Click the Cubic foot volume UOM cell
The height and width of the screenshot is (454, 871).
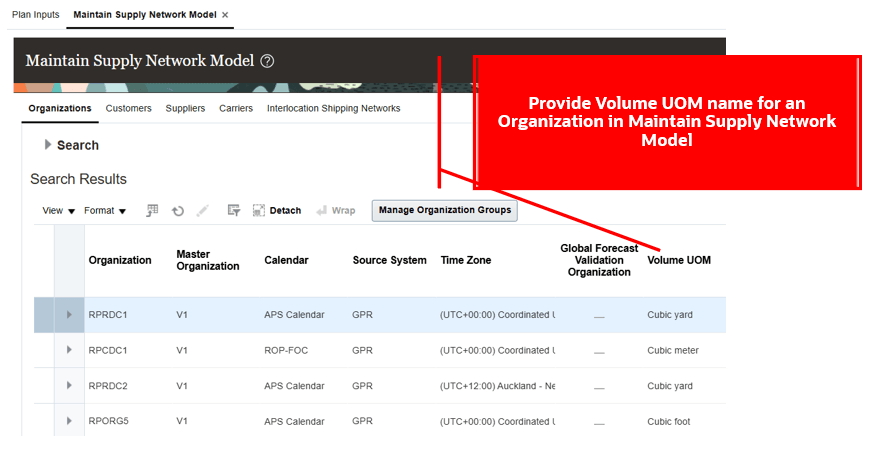[668, 421]
